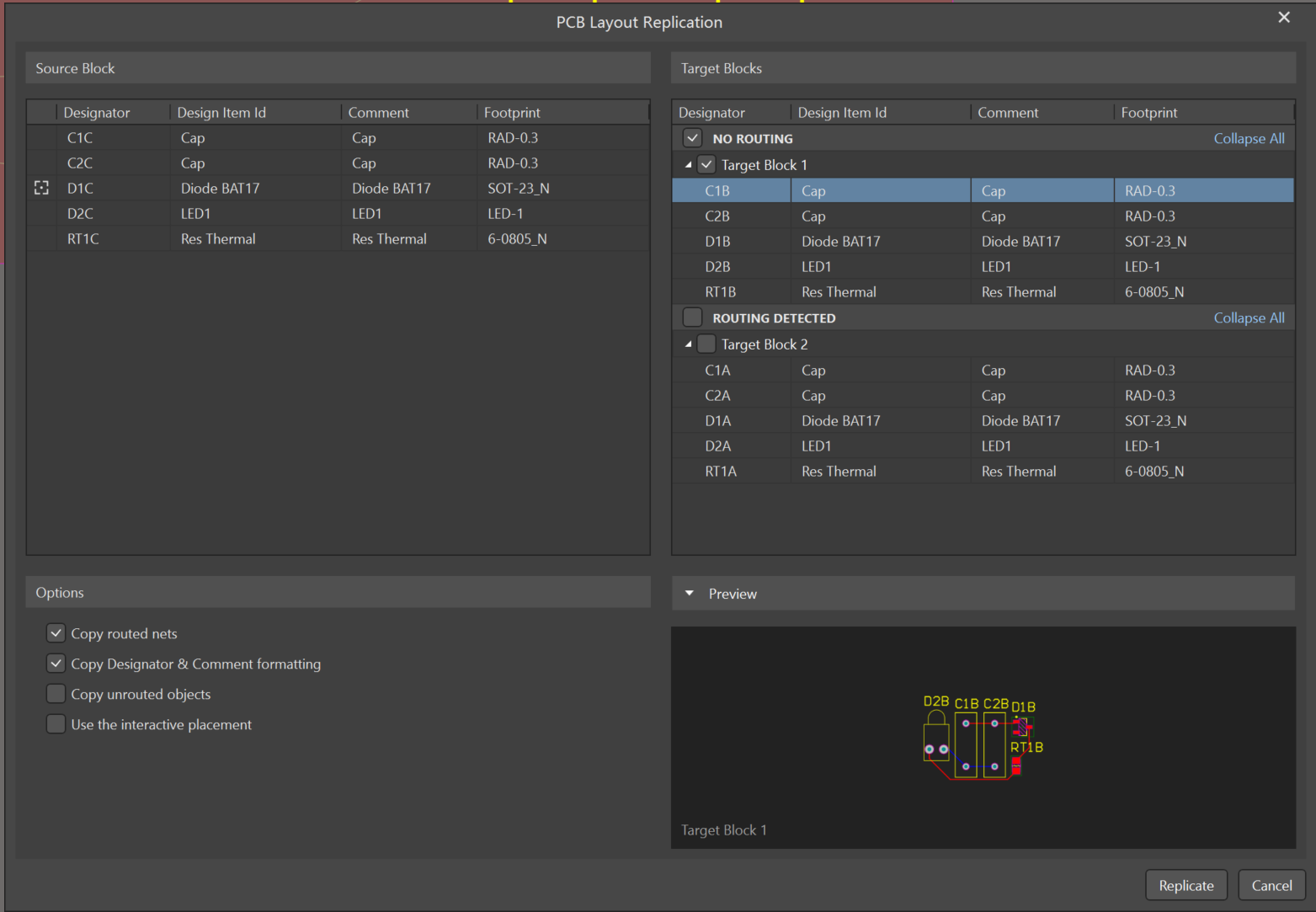Select the Target Block 2 checkbox
Screen dimensions: 1316x912
pyautogui.click(x=706, y=344)
